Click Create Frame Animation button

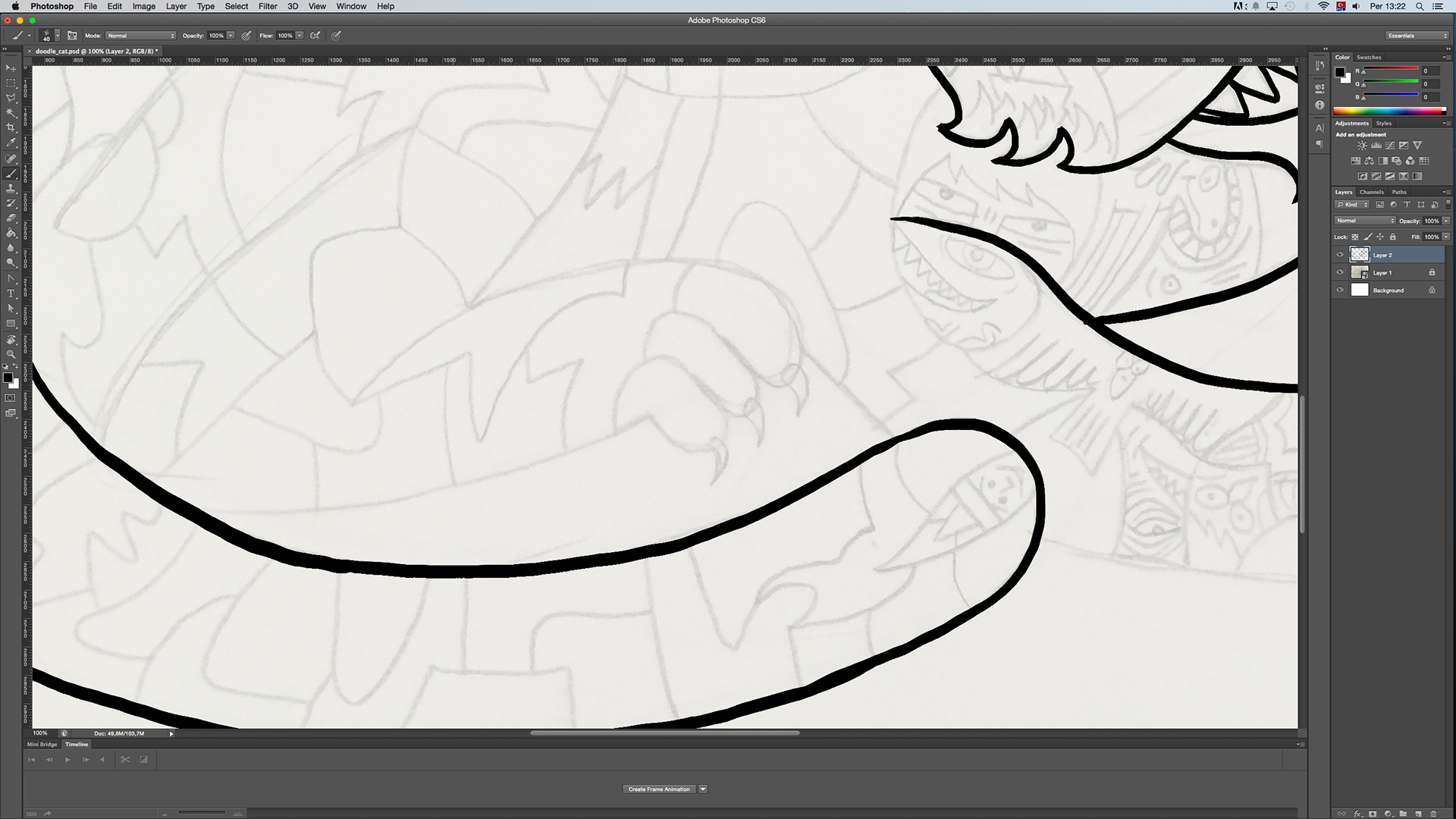point(659,789)
